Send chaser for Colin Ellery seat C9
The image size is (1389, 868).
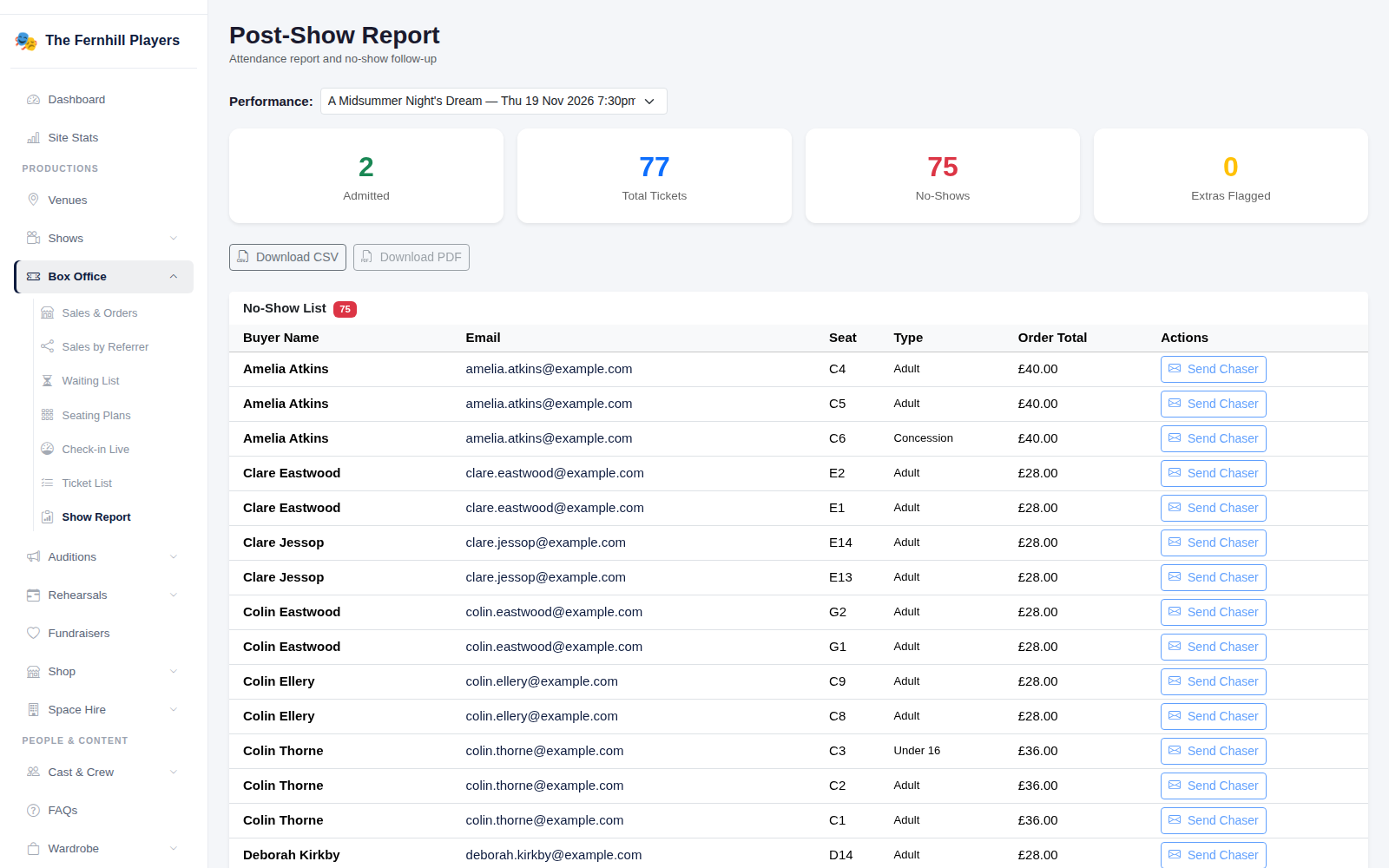[1213, 682]
